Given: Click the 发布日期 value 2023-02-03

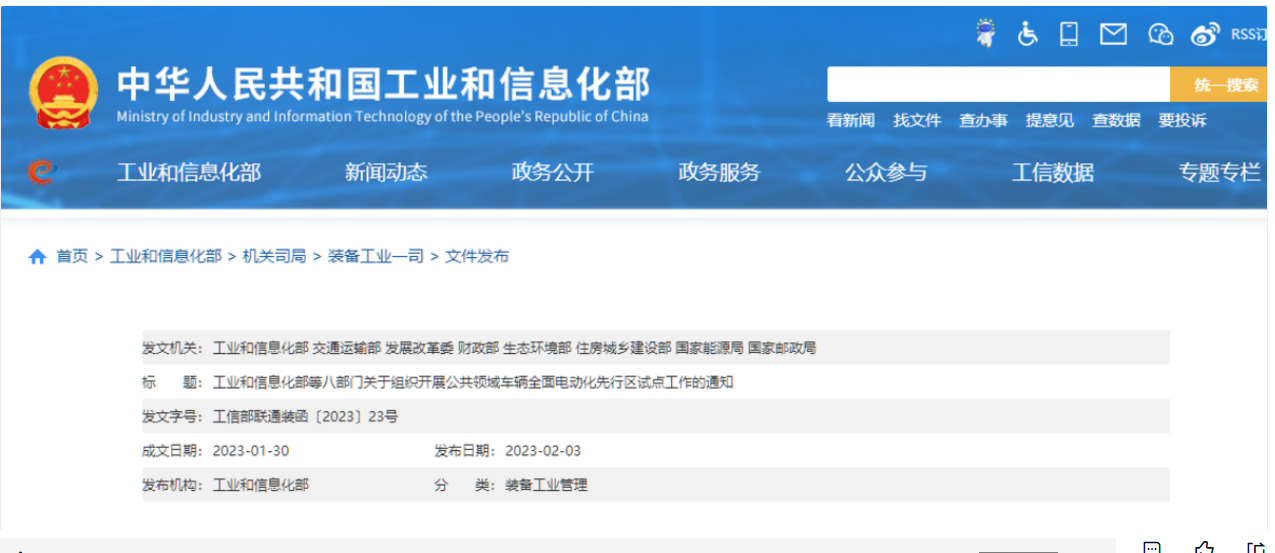Looking at the screenshot, I should (543, 451).
